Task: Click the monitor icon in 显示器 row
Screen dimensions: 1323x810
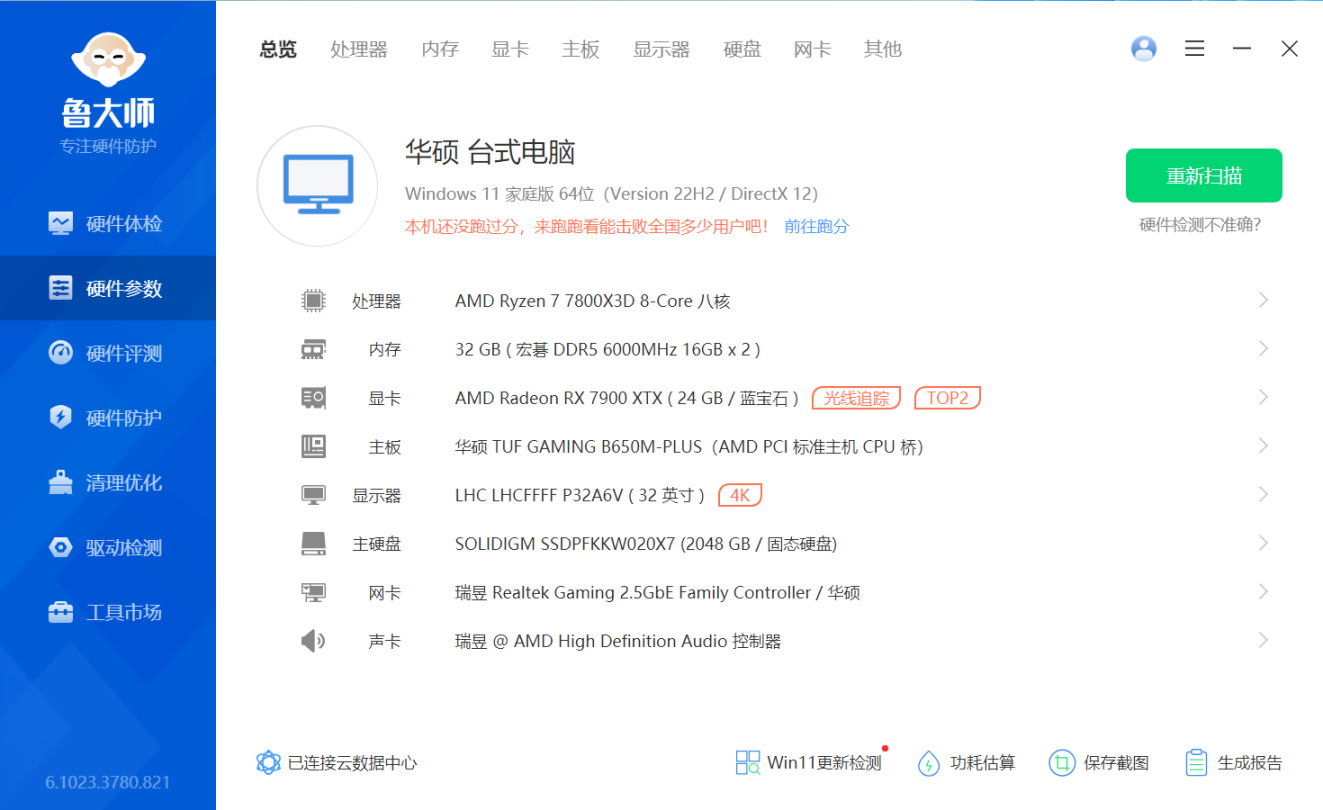Action: click(313, 495)
